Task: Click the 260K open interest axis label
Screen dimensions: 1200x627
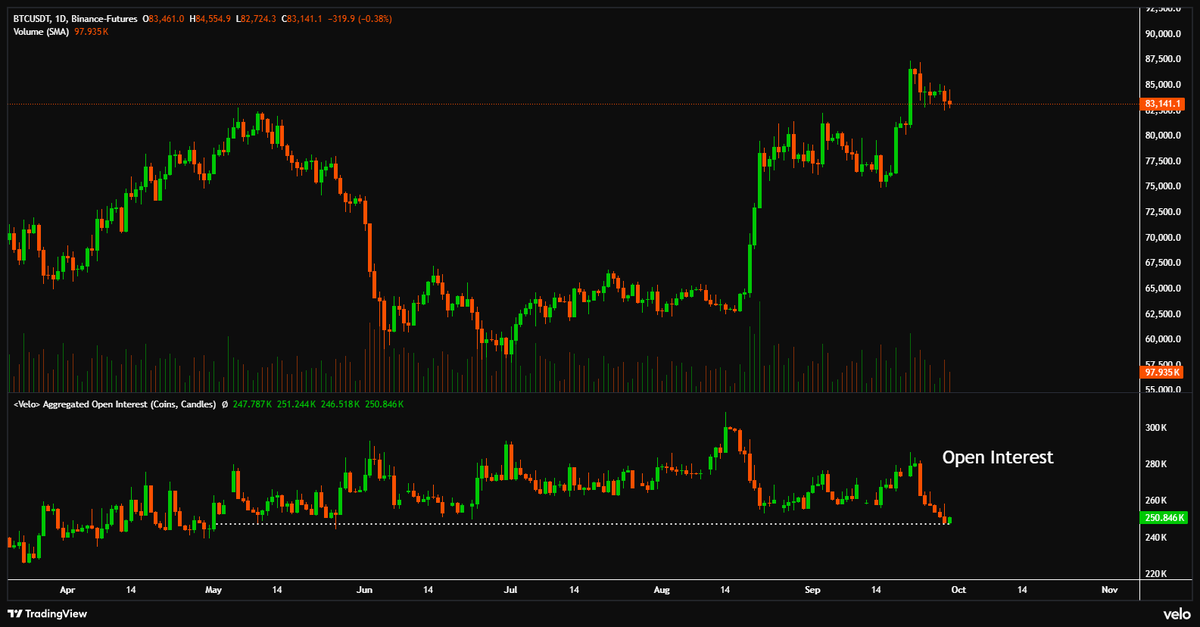Action: tap(1156, 501)
